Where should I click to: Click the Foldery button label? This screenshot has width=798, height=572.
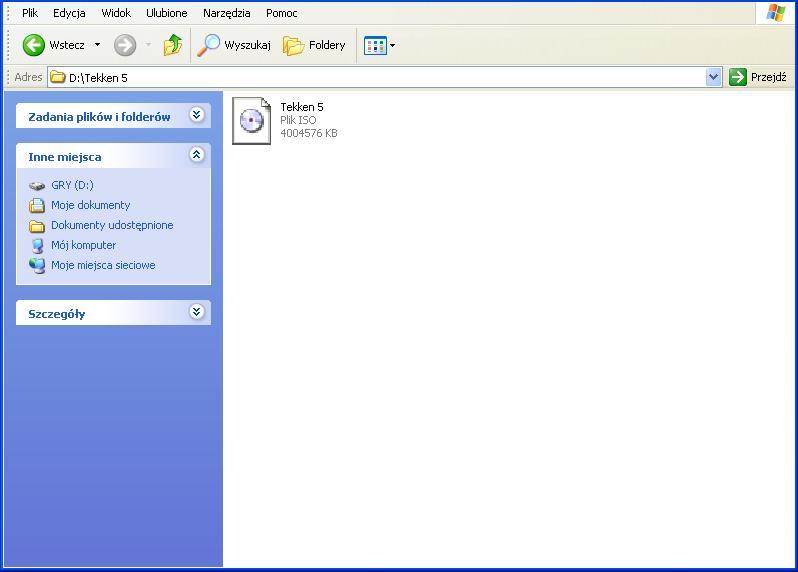pyautogui.click(x=327, y=45)
